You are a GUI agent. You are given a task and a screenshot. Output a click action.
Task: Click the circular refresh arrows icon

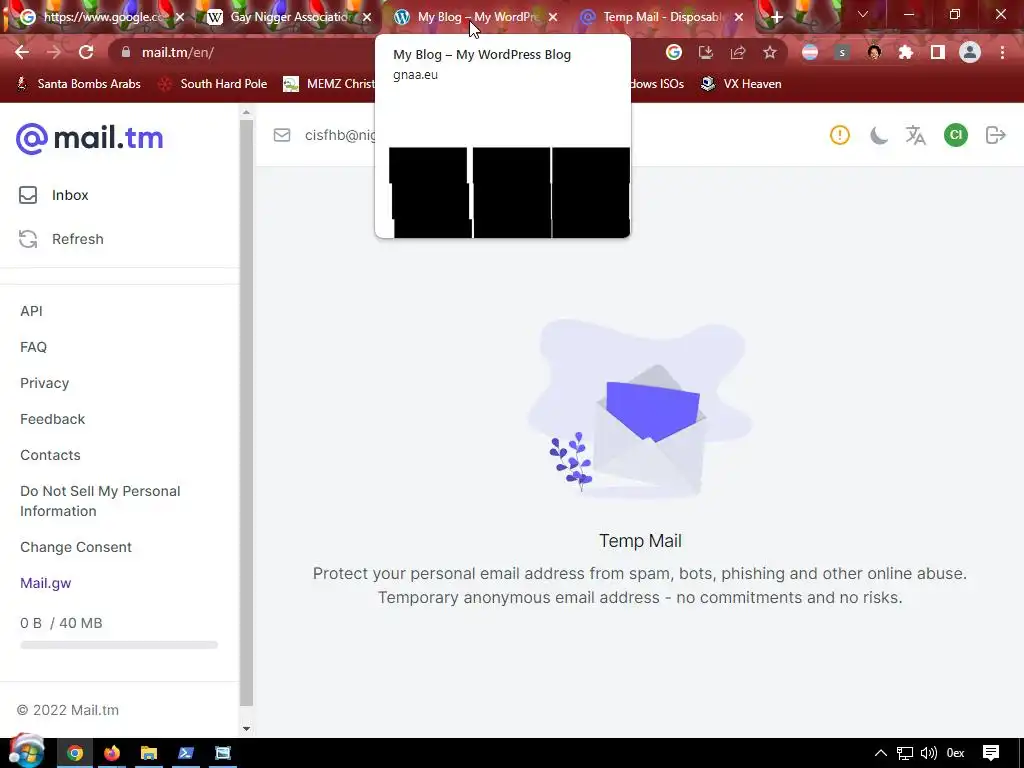coord(28,239)
